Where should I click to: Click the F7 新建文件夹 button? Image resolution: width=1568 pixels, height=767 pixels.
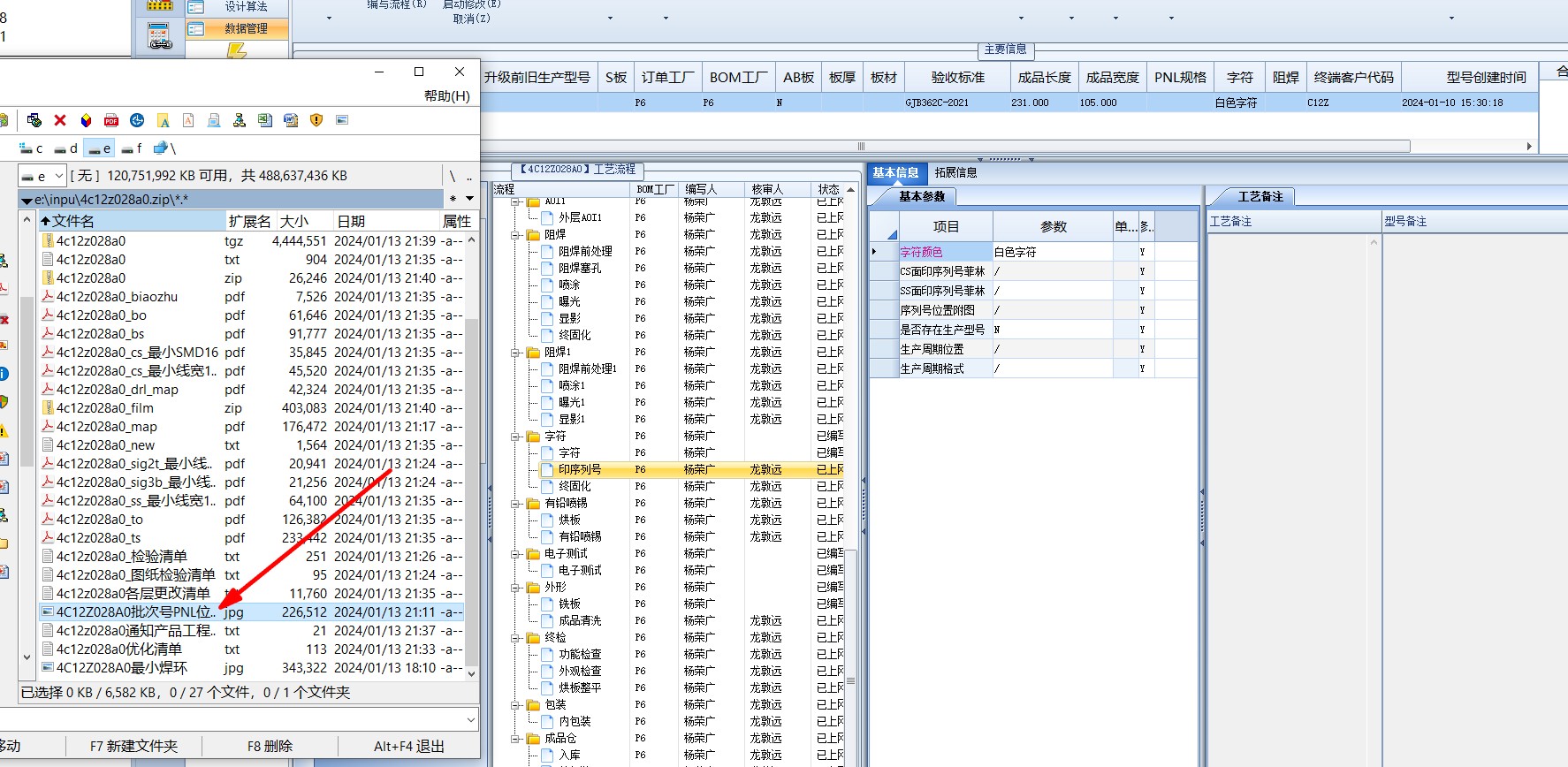pos(133,747)
